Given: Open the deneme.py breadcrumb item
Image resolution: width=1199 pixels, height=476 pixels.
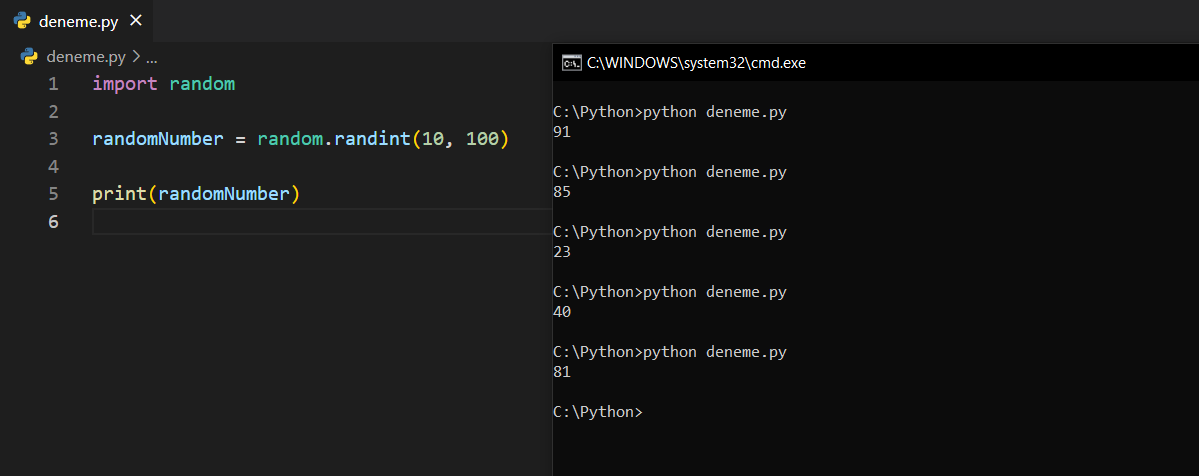Looking at the screenshot, I should click(x=87, y=57).
